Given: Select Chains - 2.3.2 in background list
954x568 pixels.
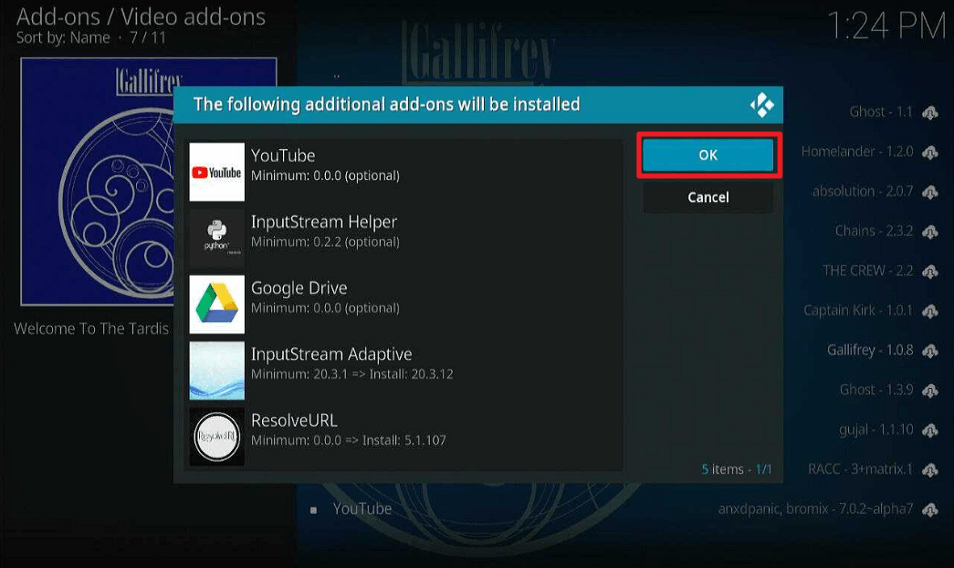Looking at the screenshot, I should 874,231.
